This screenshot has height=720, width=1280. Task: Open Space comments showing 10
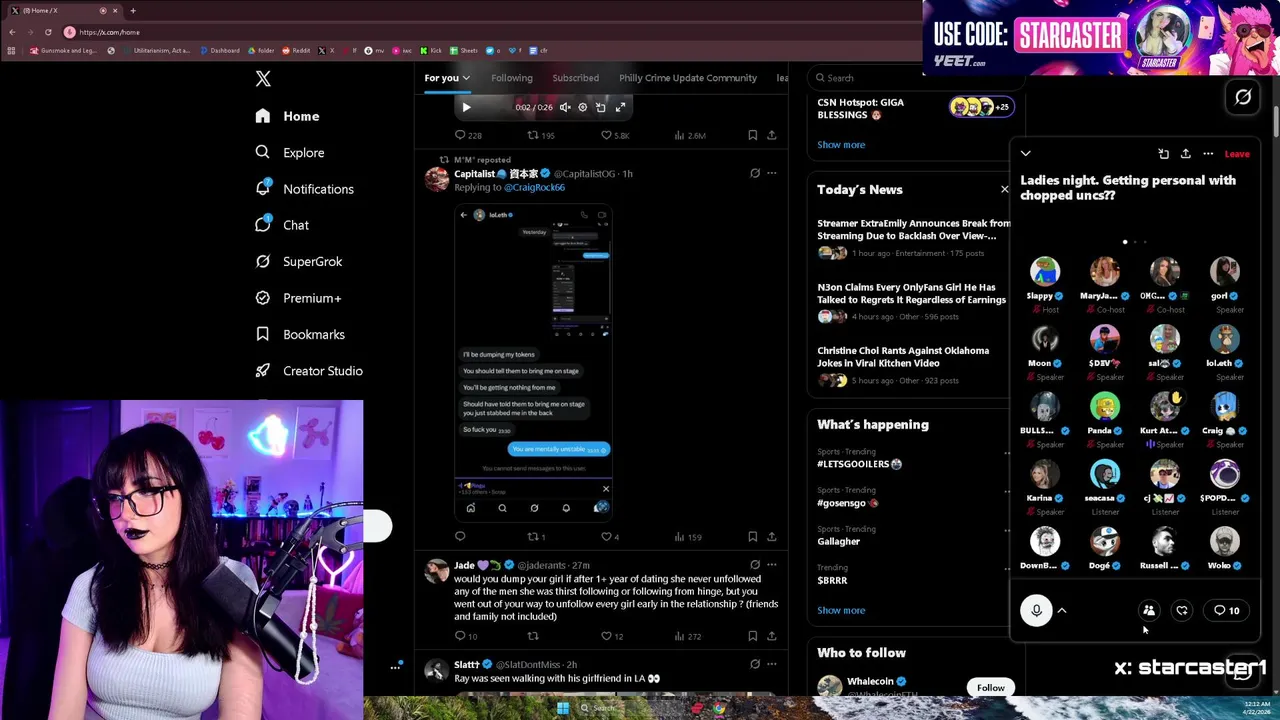(x=1226, y=610)
